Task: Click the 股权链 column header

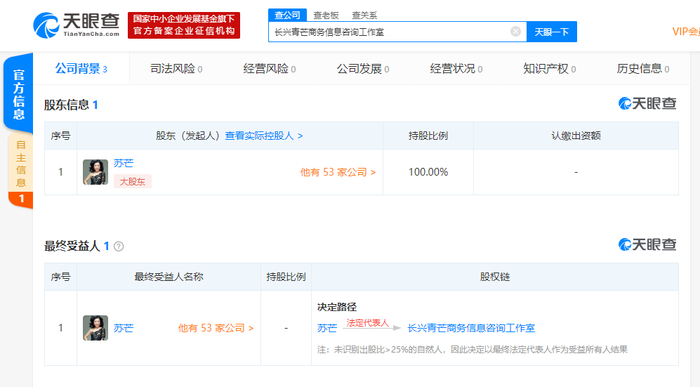Action: click(x=495, y=277)
